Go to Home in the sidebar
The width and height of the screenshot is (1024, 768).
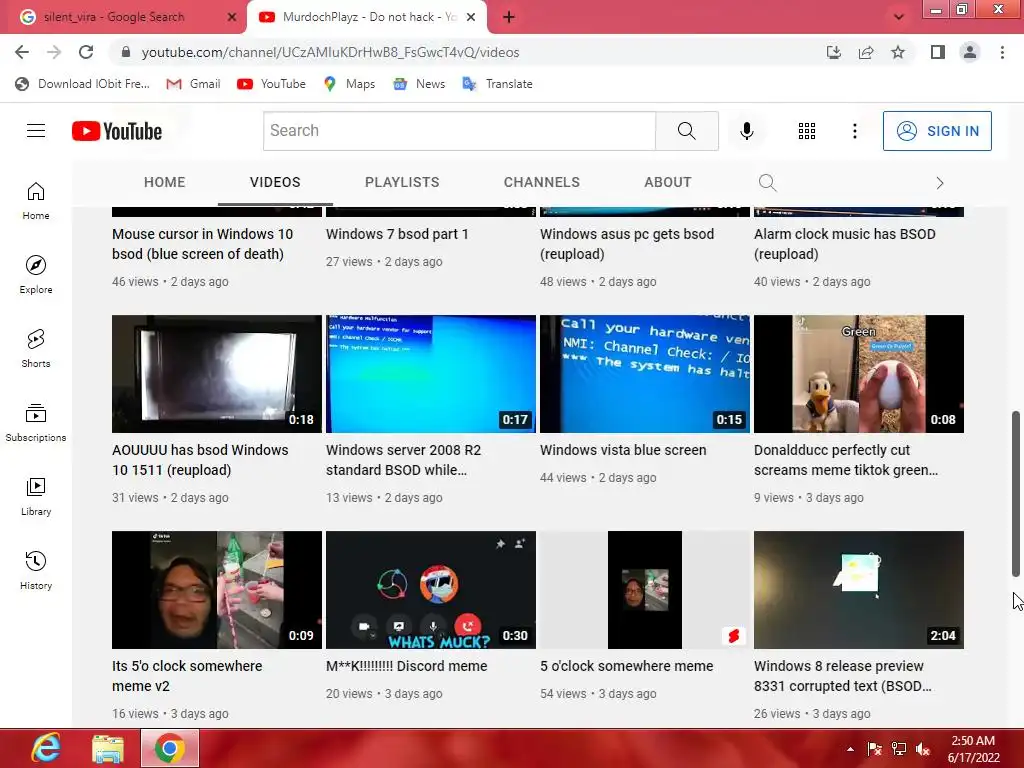coord(36,200)
